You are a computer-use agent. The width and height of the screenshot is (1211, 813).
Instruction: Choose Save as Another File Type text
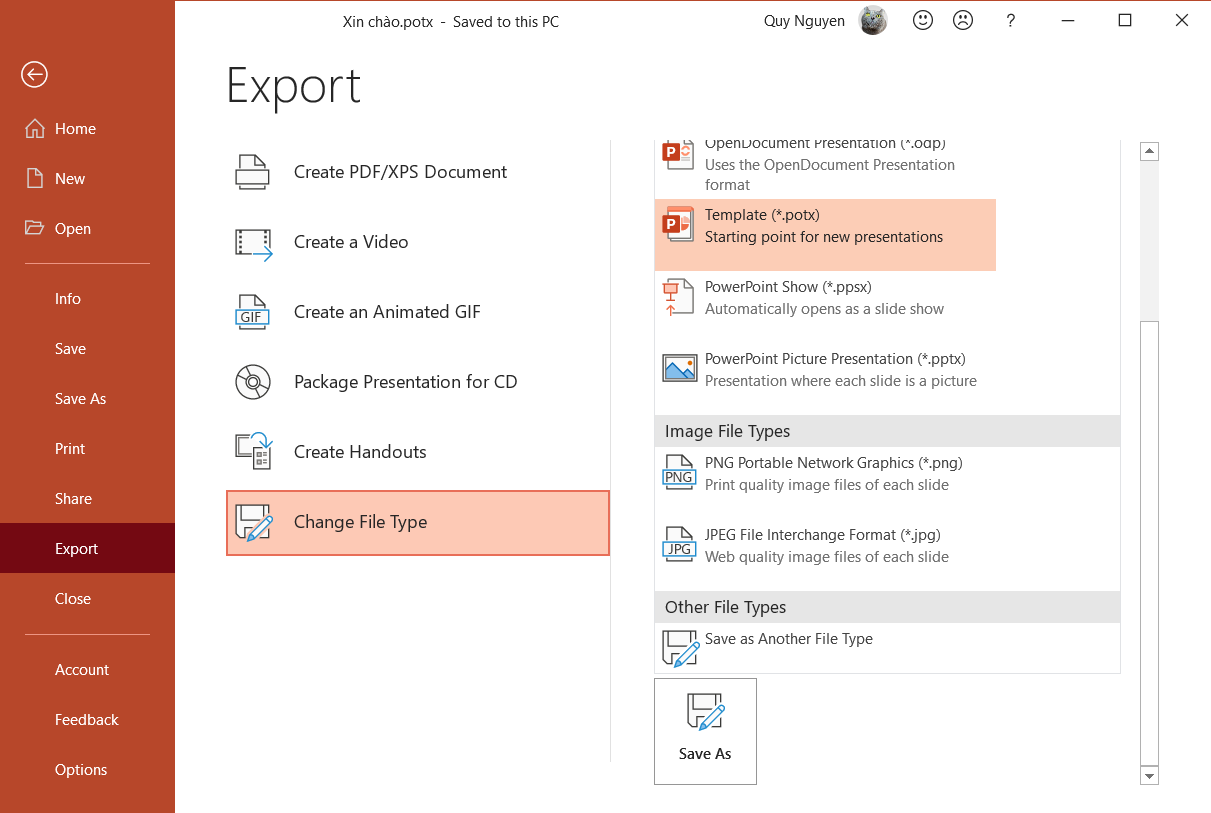tap(789, 639)
